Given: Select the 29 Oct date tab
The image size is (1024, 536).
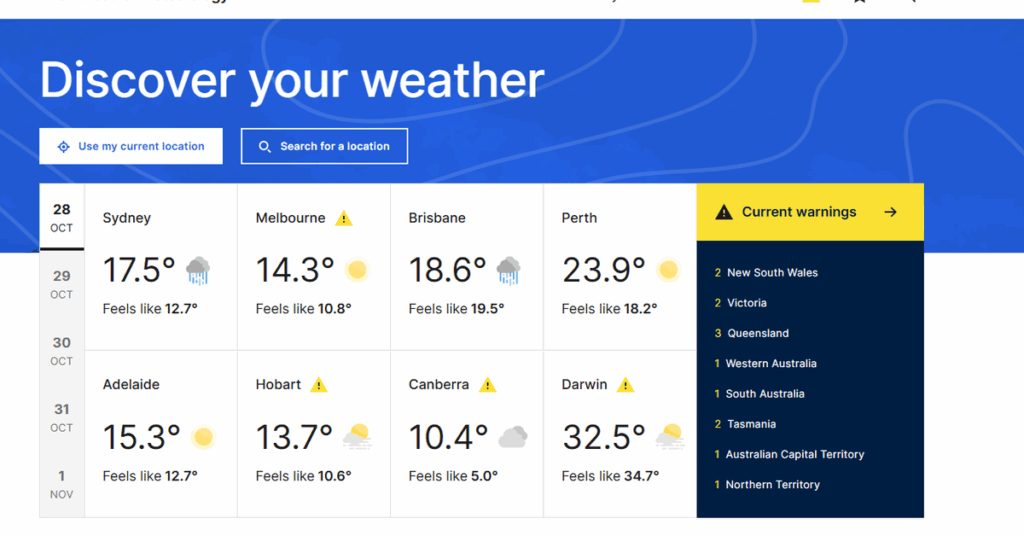Looking at the screenshot, I should point(62,284).
